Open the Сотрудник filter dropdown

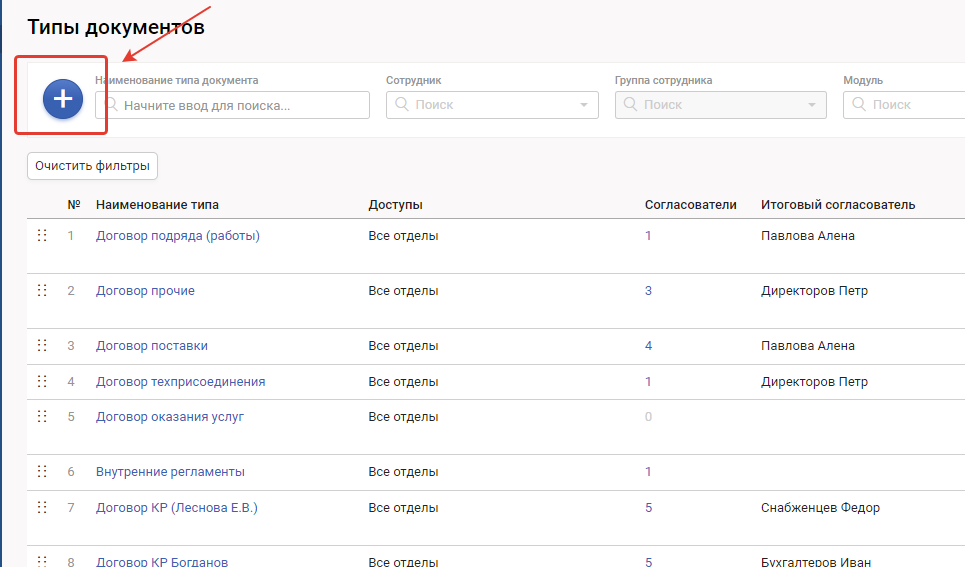pyautogui.click(x=492, y=105)
